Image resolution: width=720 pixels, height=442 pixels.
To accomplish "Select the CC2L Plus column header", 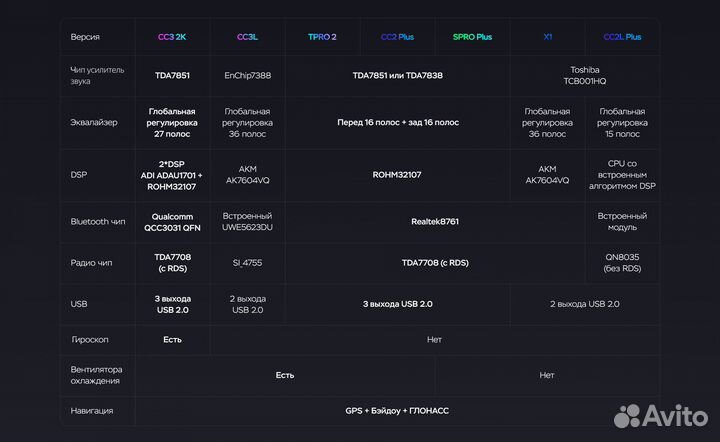I will tap(622, 37).
